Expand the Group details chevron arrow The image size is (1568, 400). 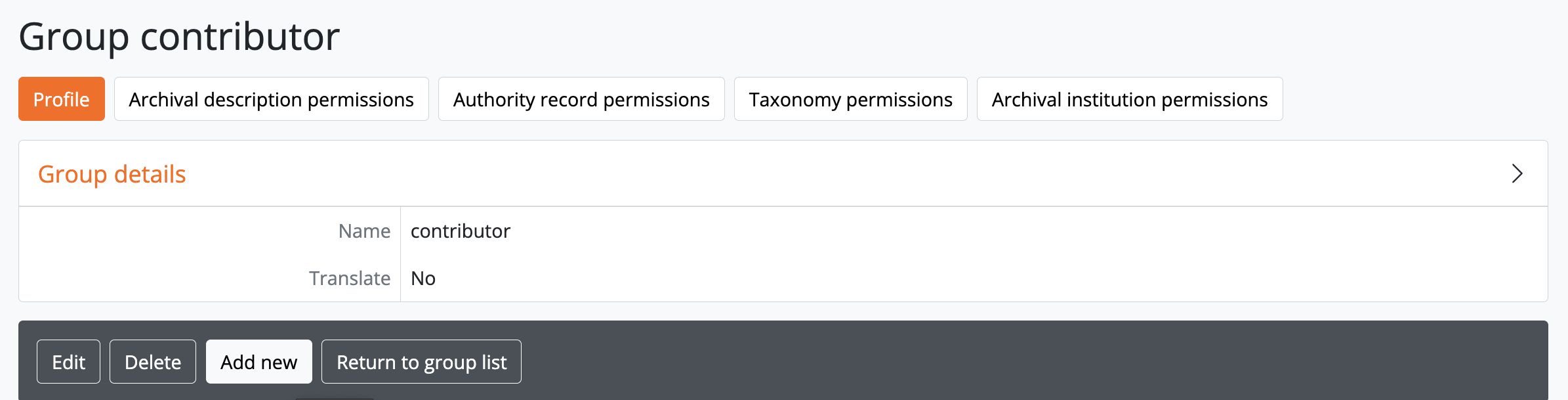[1516, 174]
